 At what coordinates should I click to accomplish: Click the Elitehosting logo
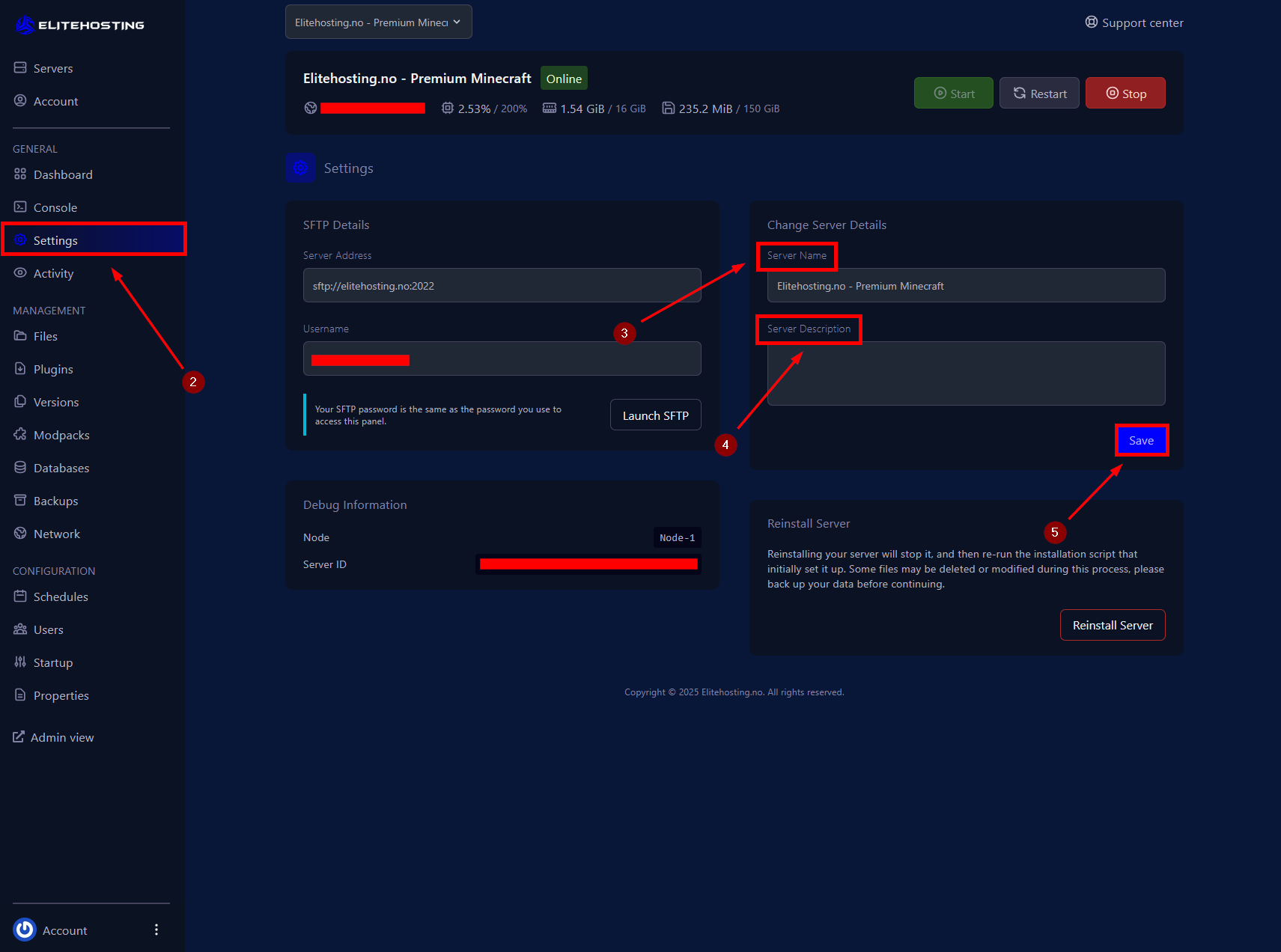(x=79, y=25)
